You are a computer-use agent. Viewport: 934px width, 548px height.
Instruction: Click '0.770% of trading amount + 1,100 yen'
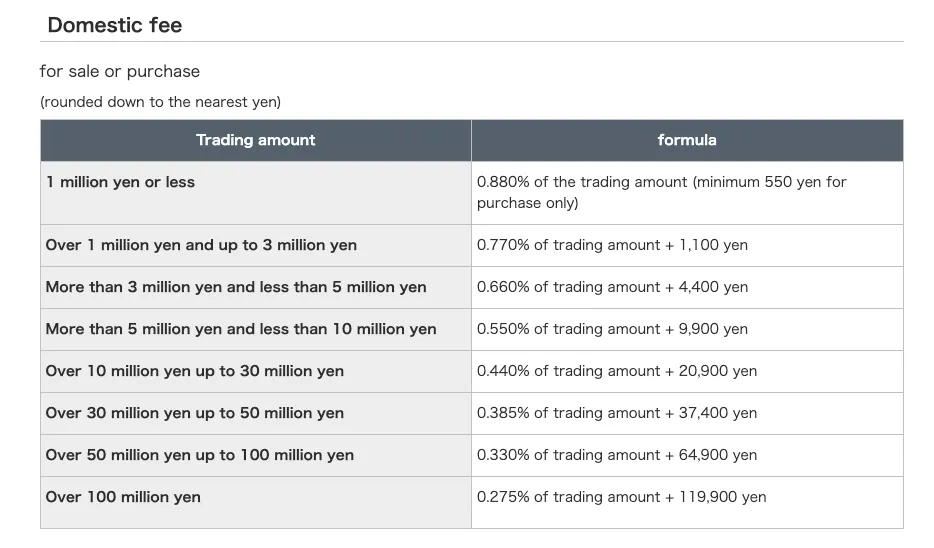tap(612, 245)
